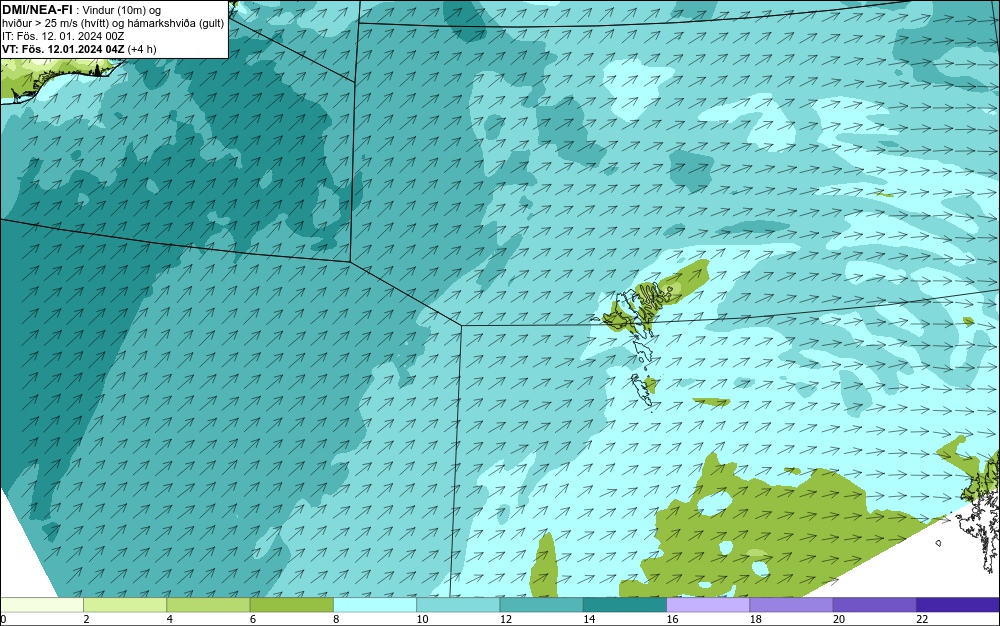Click the legend scale label 8
This screenshot has height=626, width=1000.
point(336,619)
